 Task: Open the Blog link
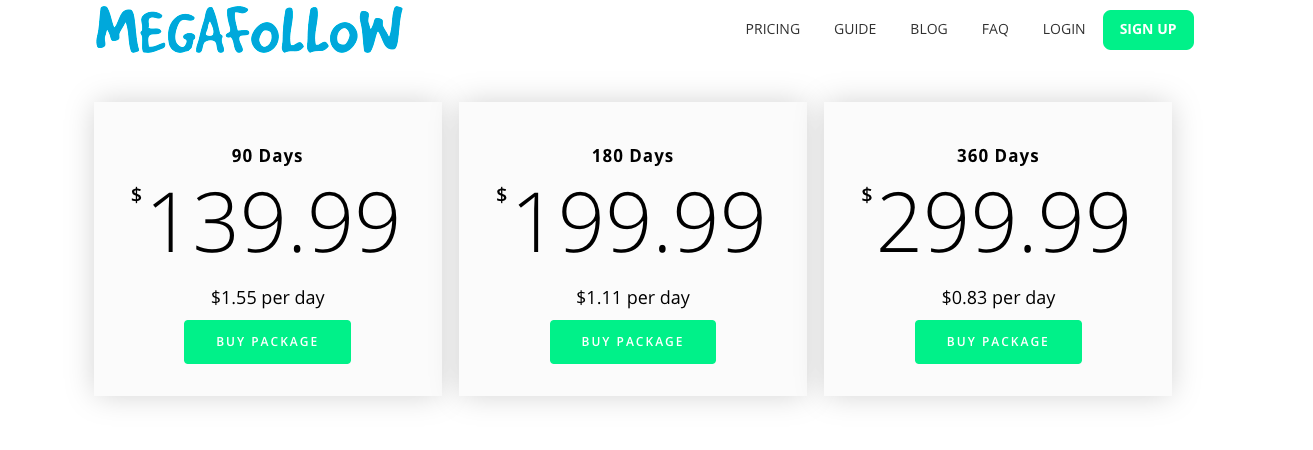click(929, 29)
